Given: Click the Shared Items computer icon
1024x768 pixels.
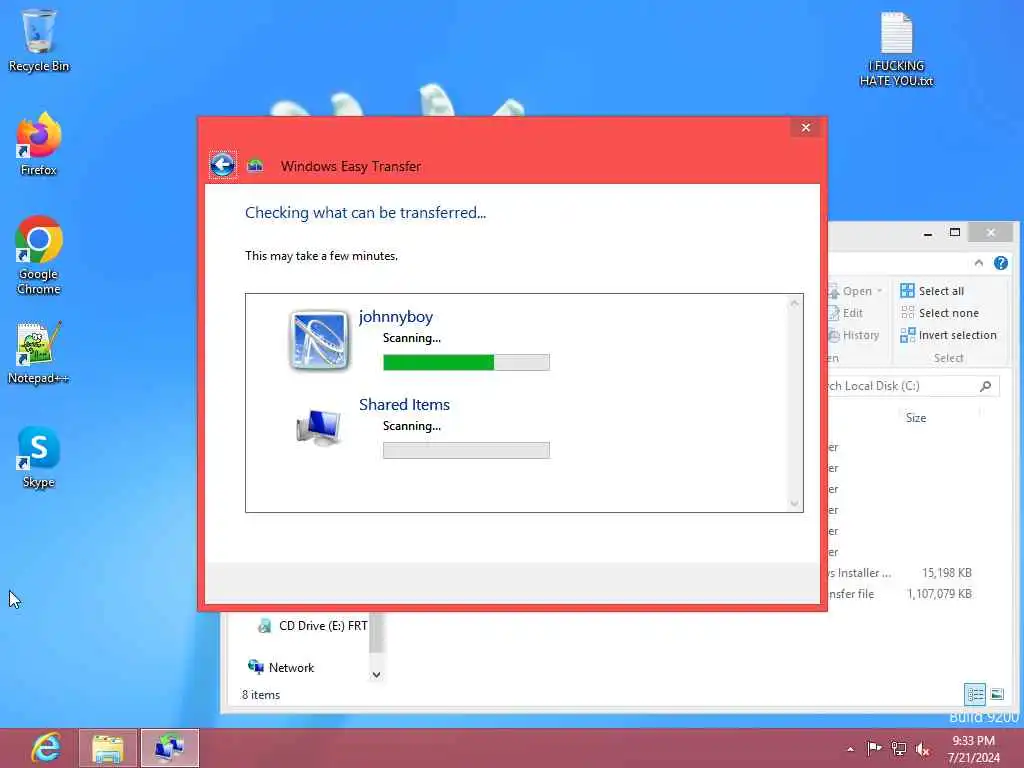Looking at the screenshot, I should 319,428.
